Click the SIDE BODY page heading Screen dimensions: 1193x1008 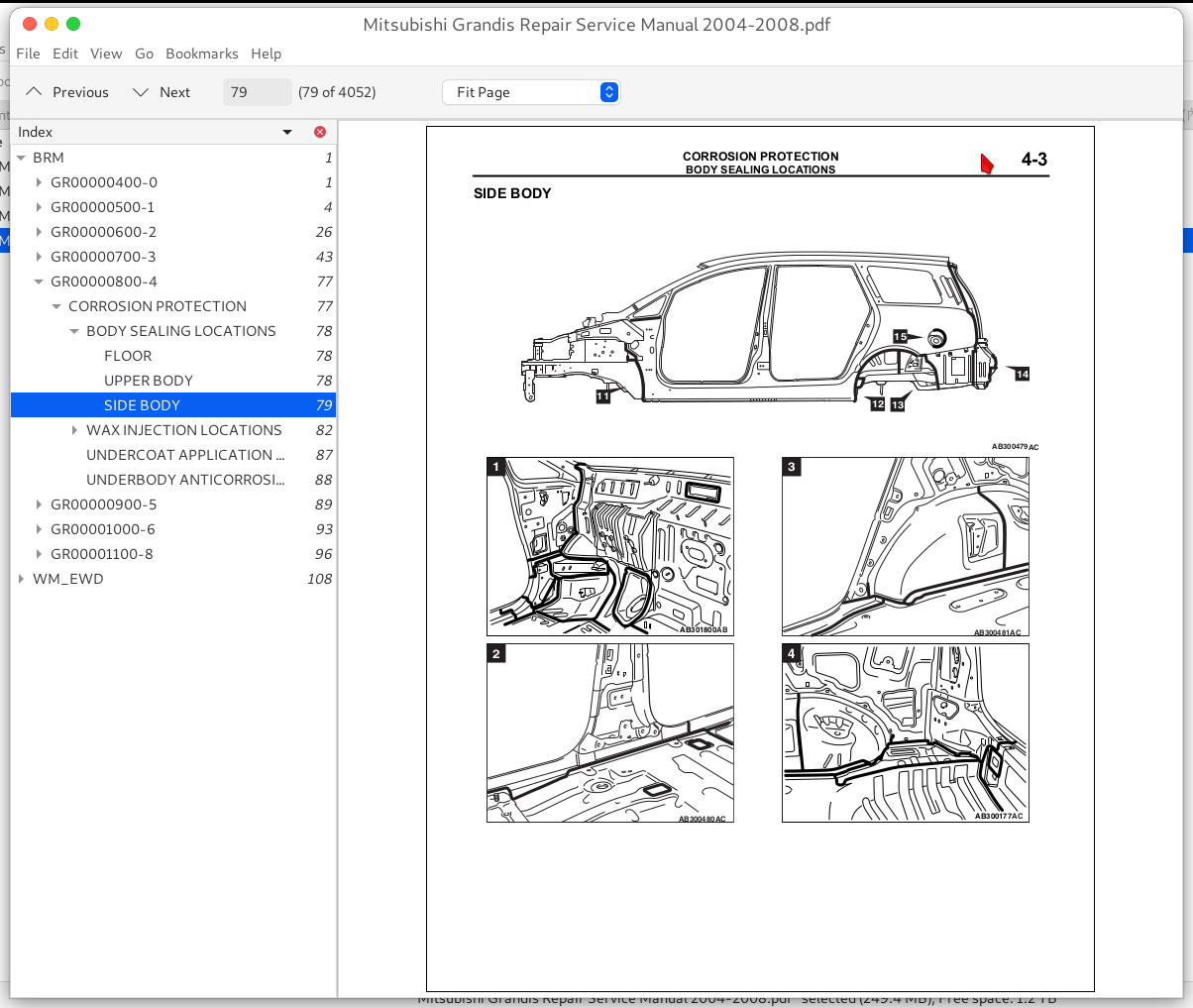coord(512,193)
